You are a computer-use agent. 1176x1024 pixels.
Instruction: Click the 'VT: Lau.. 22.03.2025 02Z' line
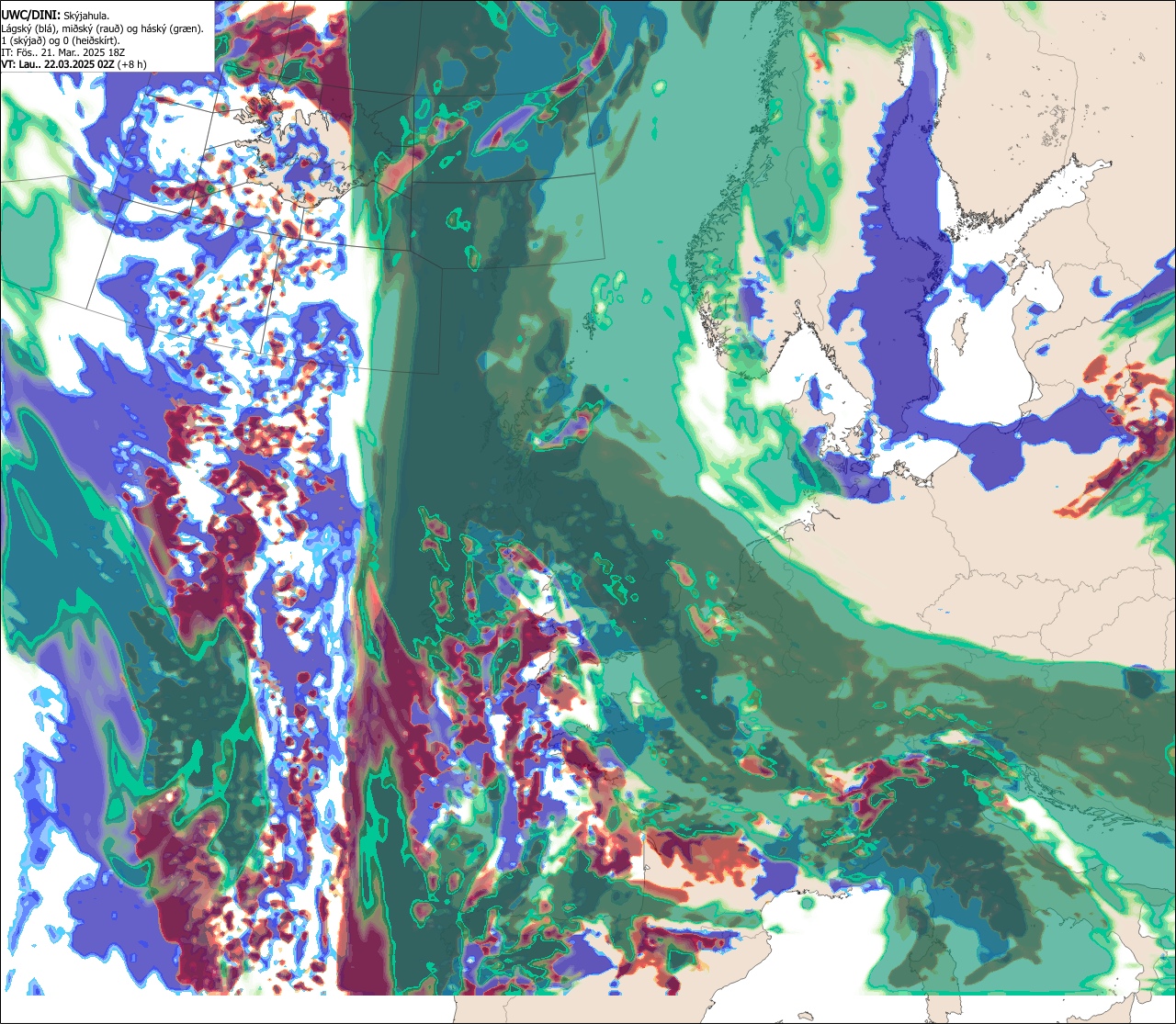(73, 64)
